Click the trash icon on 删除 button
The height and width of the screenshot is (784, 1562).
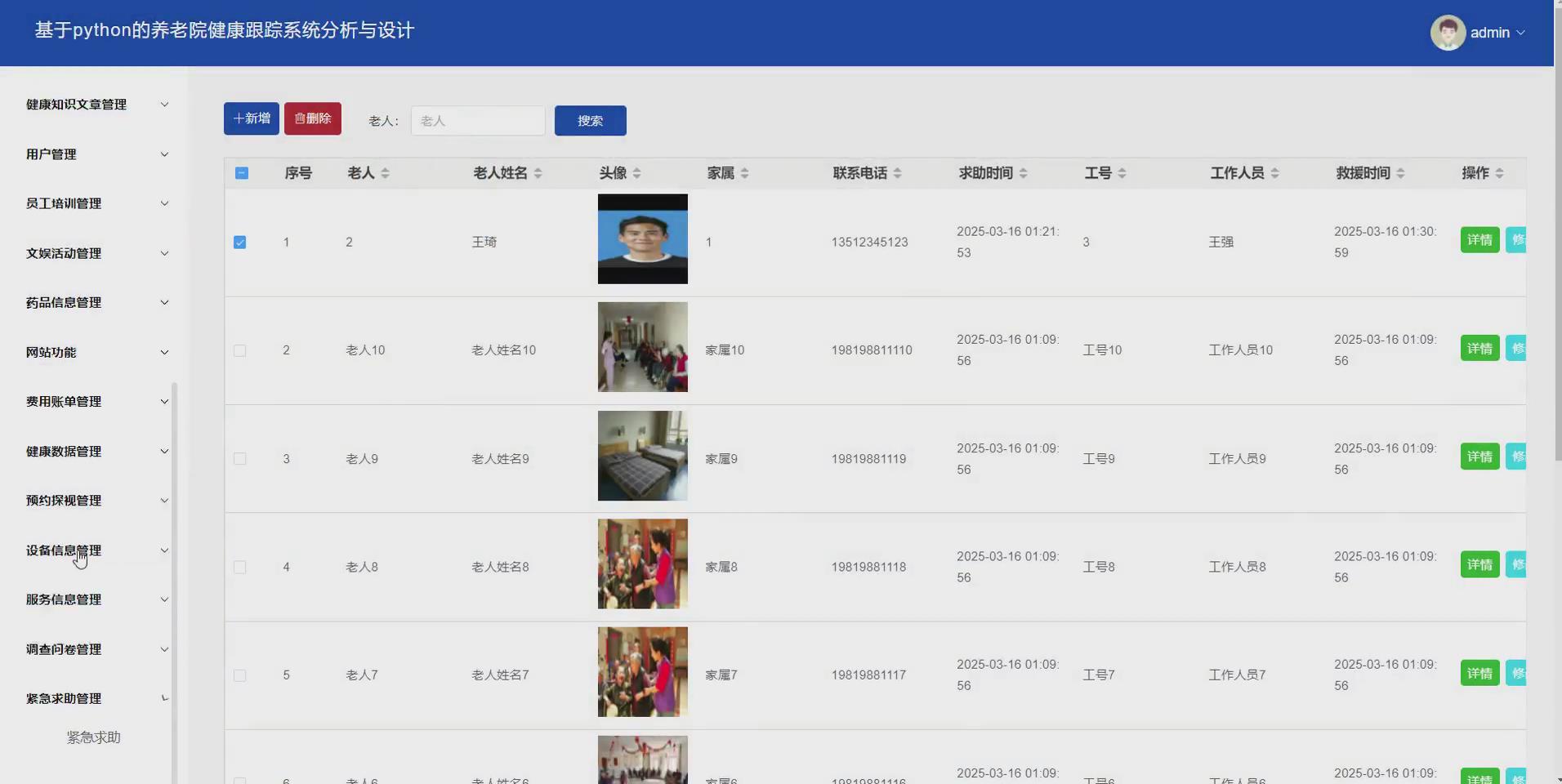coord(300,118)
